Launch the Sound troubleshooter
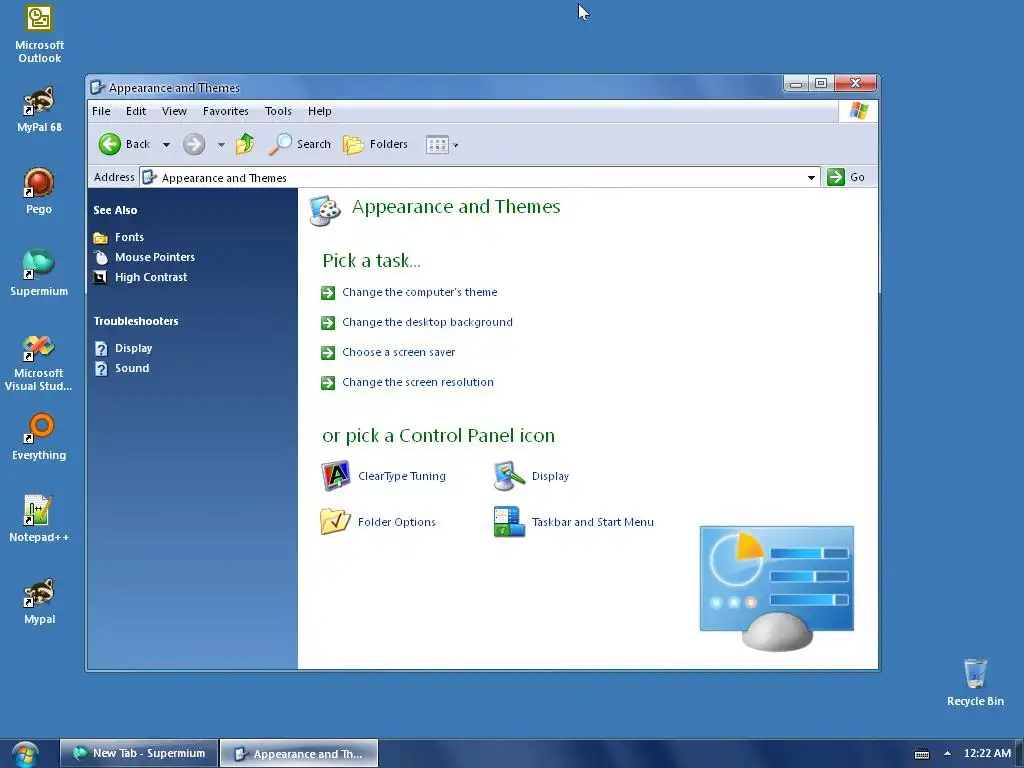The image size is (1024, 768). click(132, 368)
